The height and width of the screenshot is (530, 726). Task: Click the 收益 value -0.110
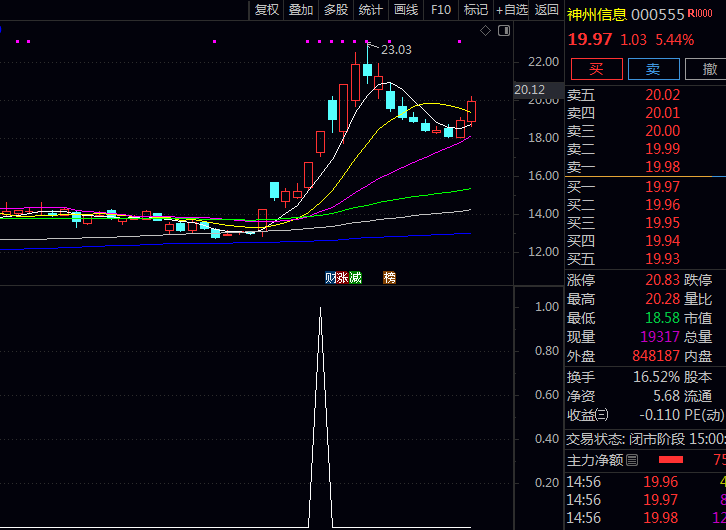660,415
